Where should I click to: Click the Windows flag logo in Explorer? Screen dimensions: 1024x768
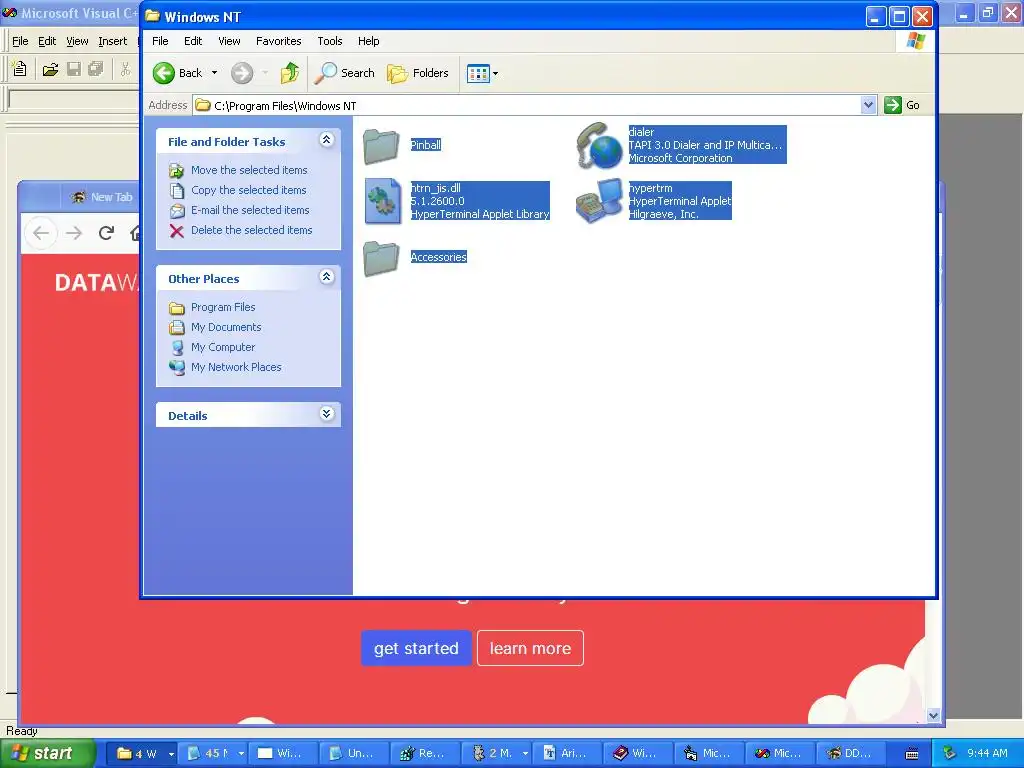pyautogui.click(x=916, y=41)
